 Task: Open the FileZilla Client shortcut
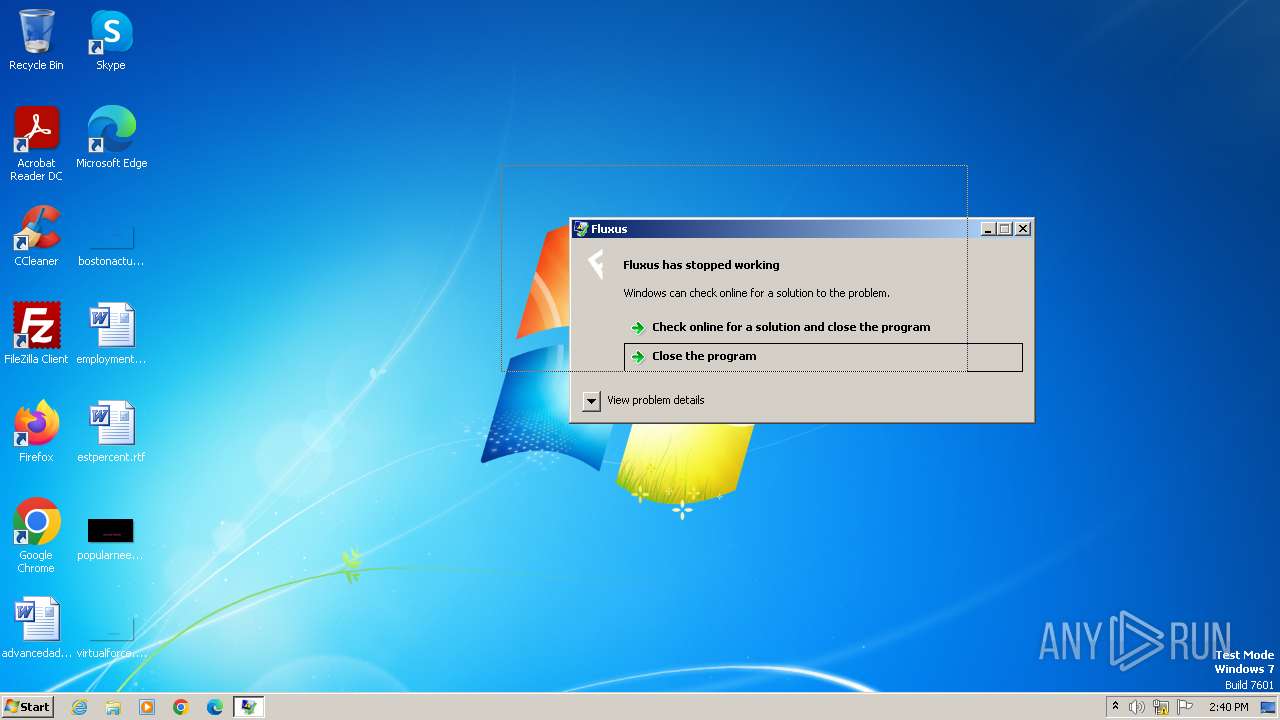(x=36, y=334)
